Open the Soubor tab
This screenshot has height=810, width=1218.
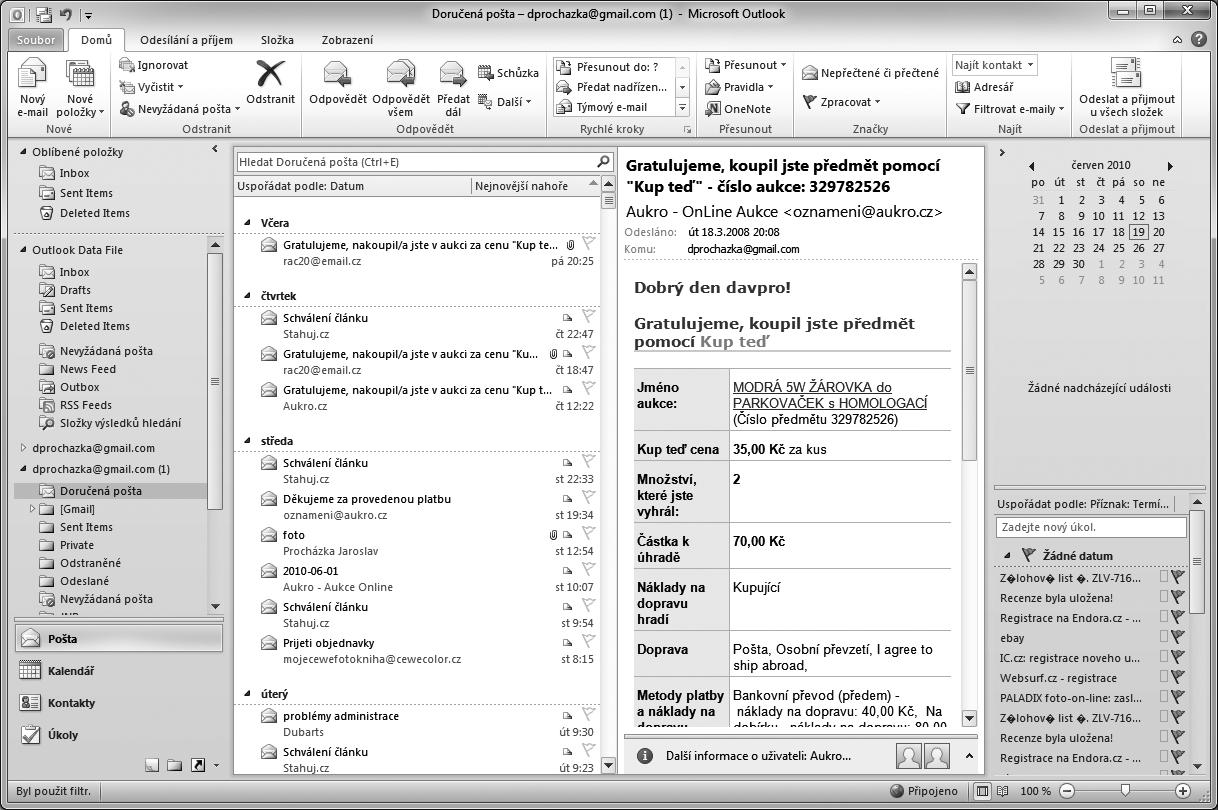(x=38, y=40)
